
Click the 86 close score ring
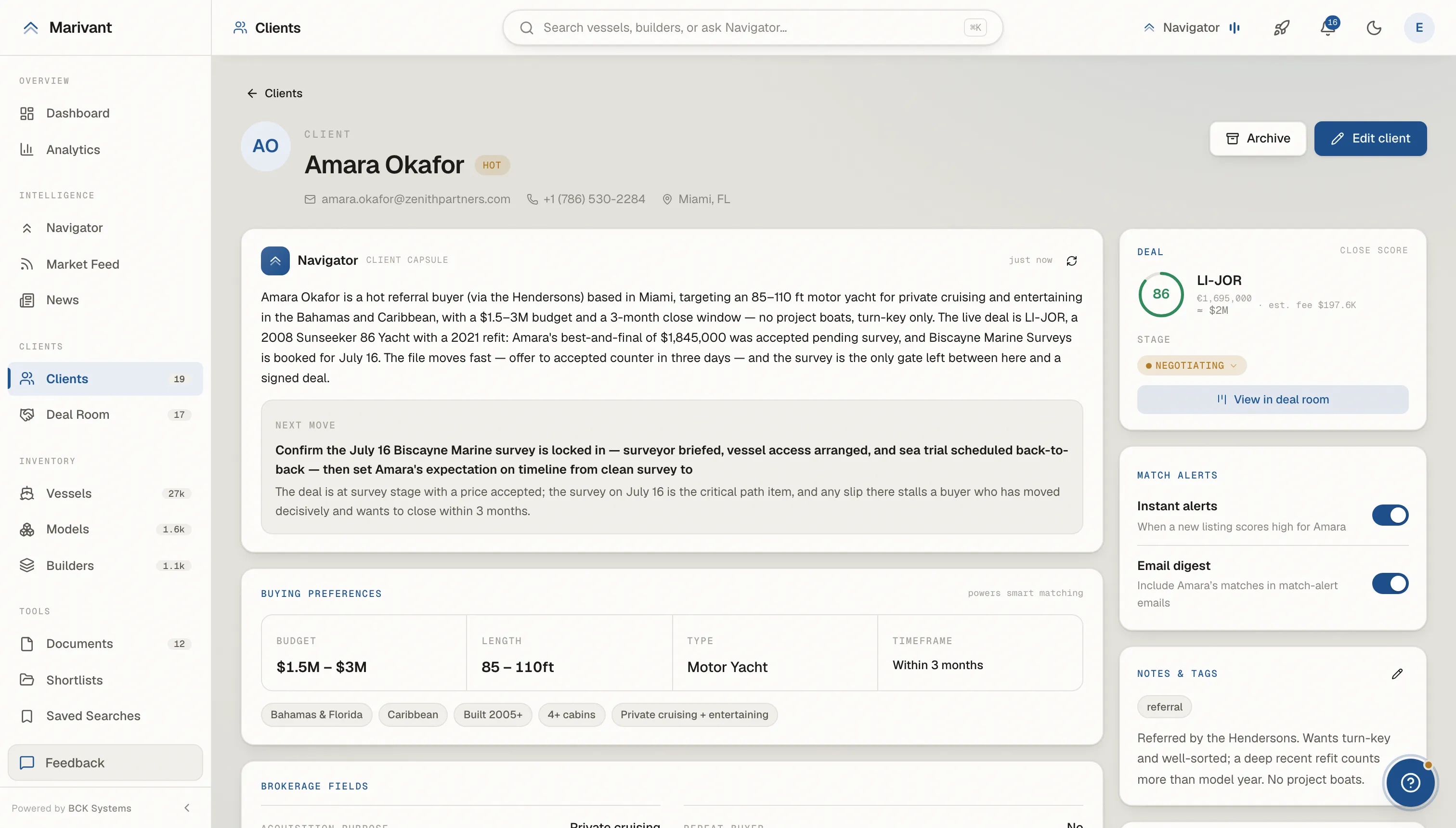[x=1161, y=294]
